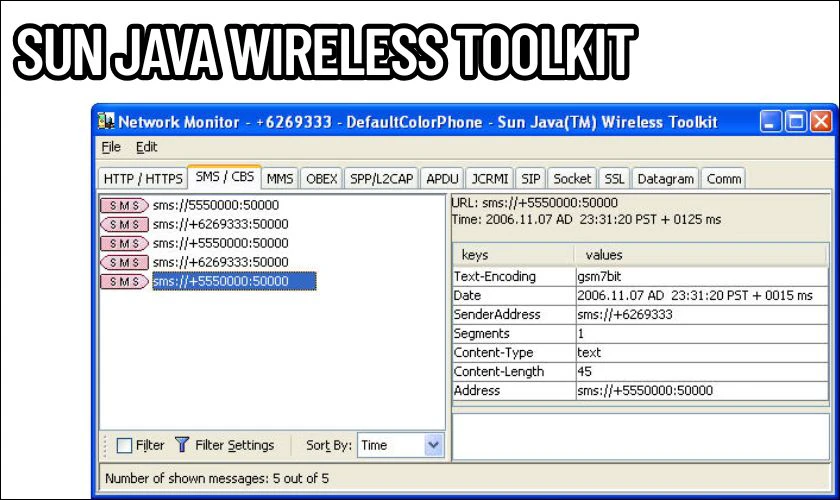Click the Text-Encoding key cell
Image resolution: width=840 pixels, height=500 pixels.
(x=514, y=277)
